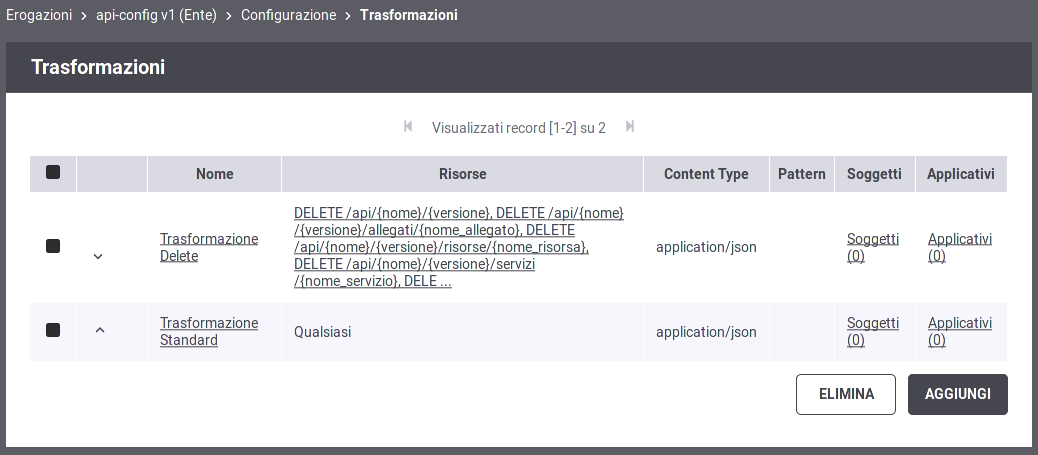The image size is (1038, 455).
Task: Open Soggetti (0) for Trasformazione Delete
Action: pos(873,247)
